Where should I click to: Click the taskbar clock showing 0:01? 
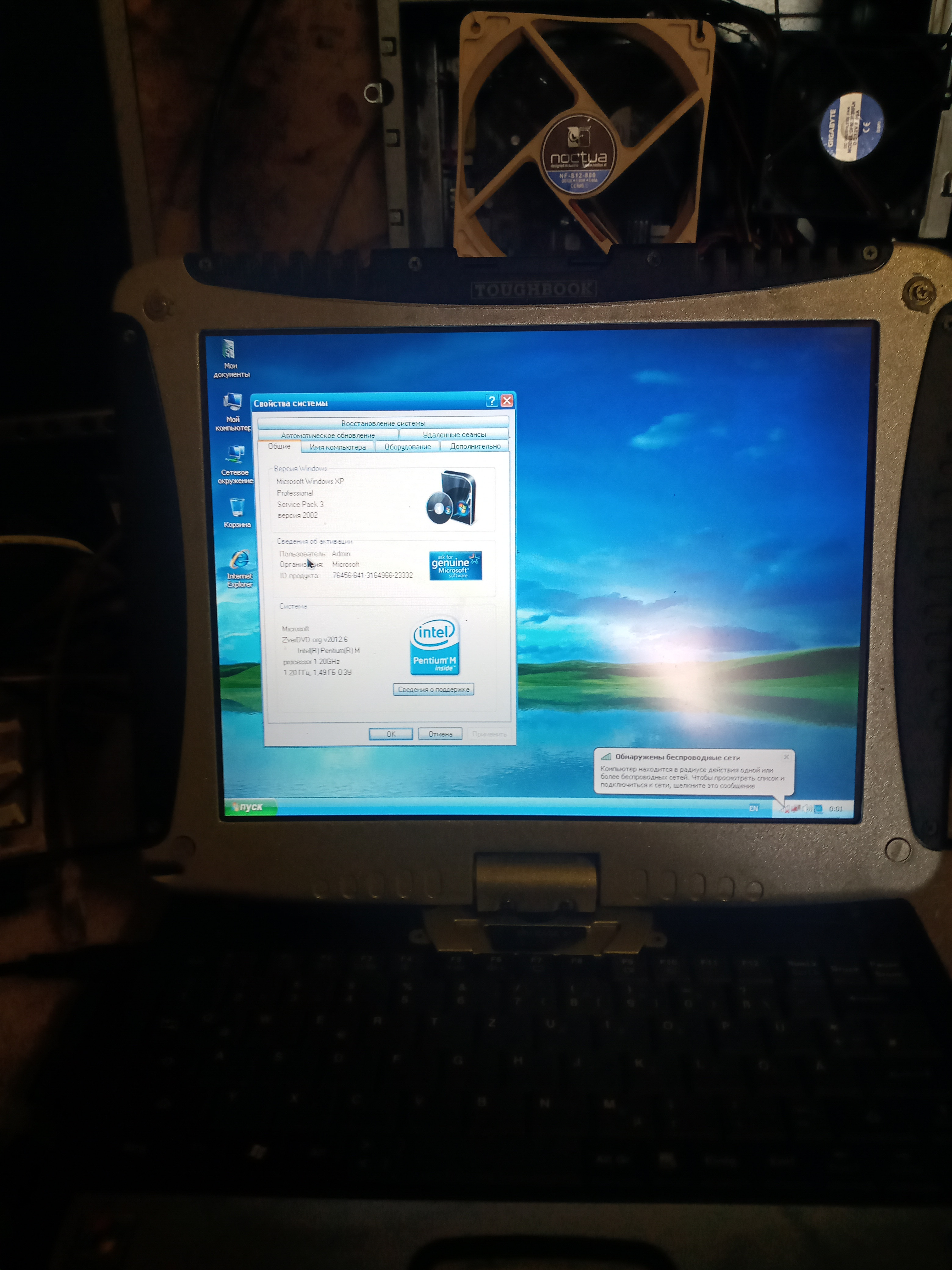(x=835, y=809)
